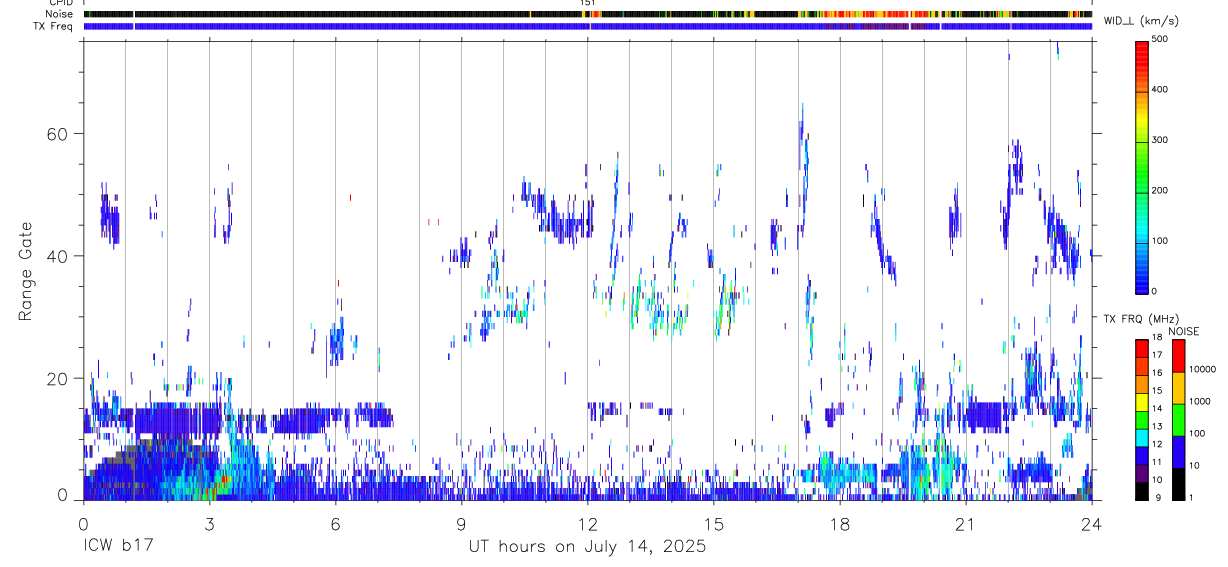Click the '151' CPID value above the plot

click(587, 4)
